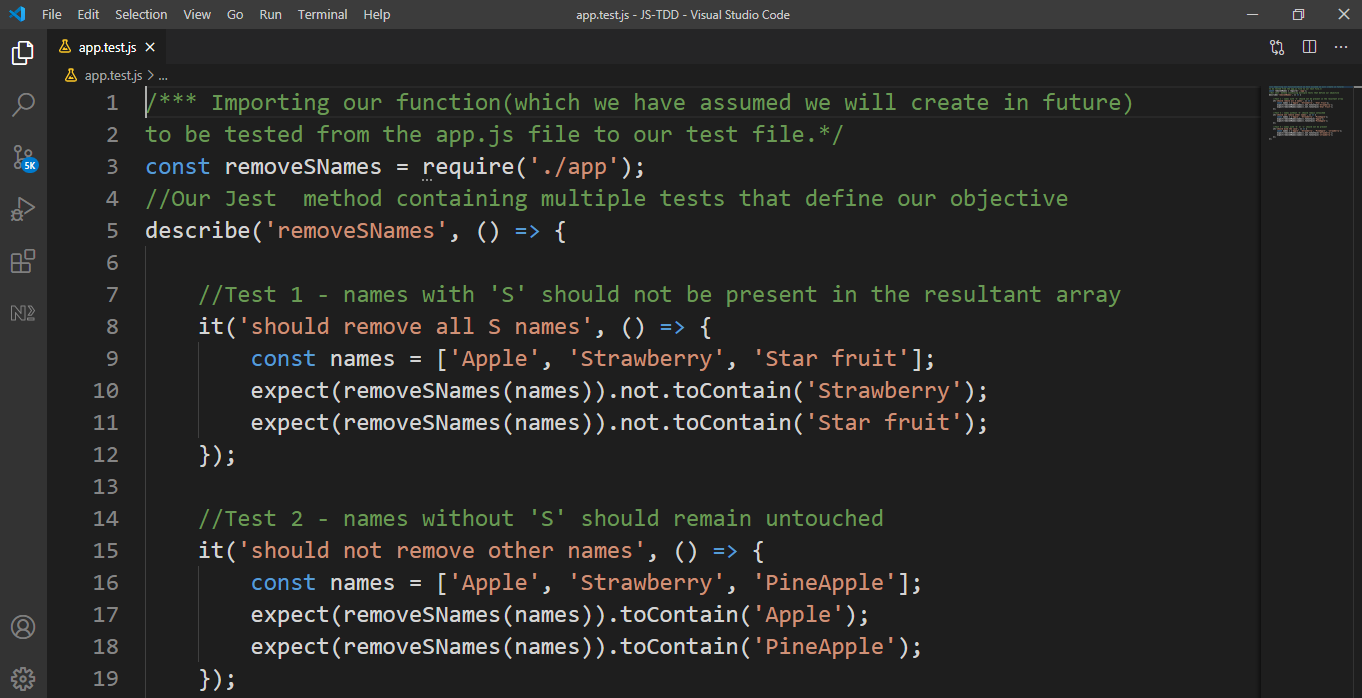Viewport: 1362px width, 698px height.
Task: Open the N2 extension sidebar icon
Action: coord(23,313)
